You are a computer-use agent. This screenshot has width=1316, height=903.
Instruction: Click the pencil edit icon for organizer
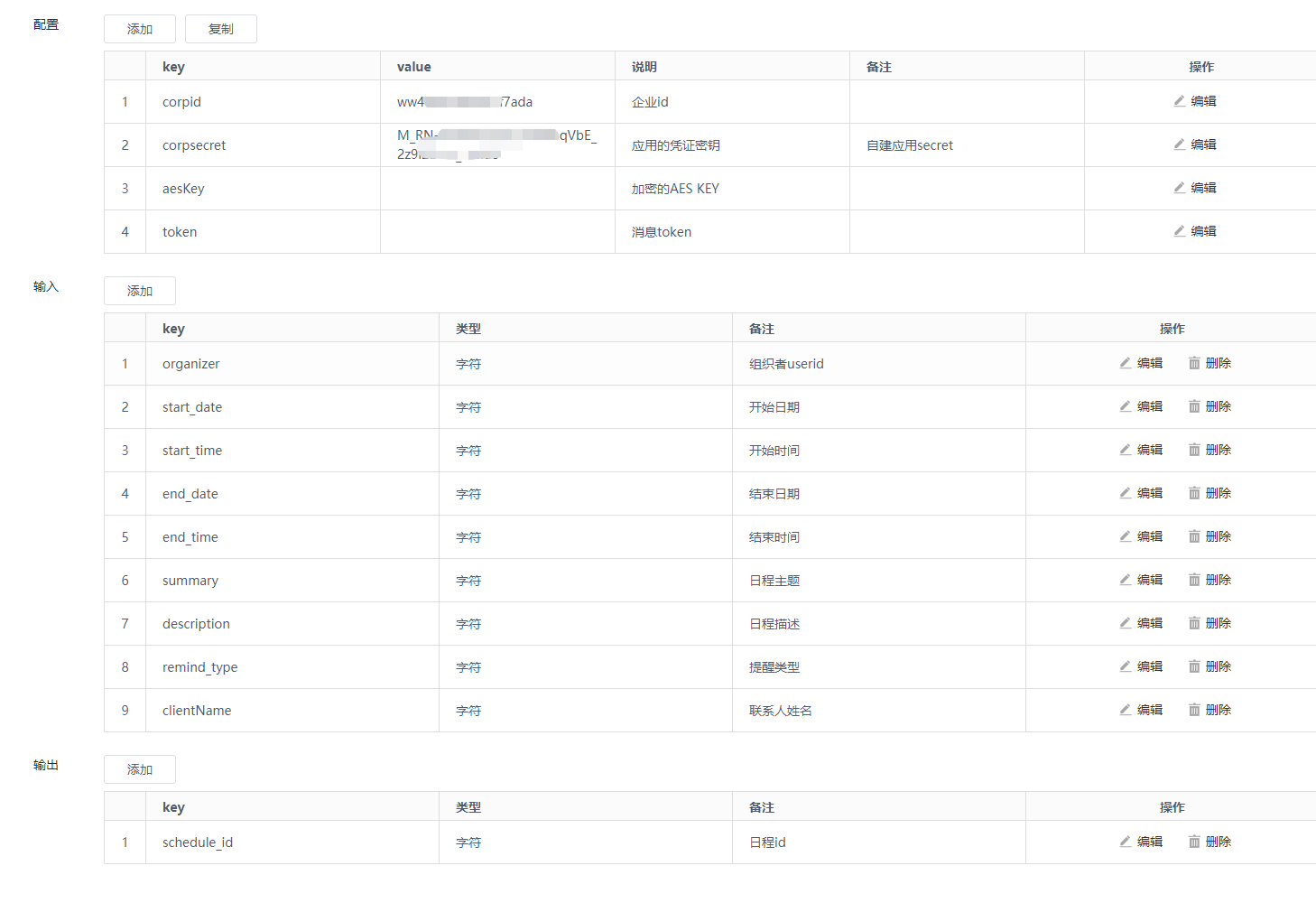1125,363
